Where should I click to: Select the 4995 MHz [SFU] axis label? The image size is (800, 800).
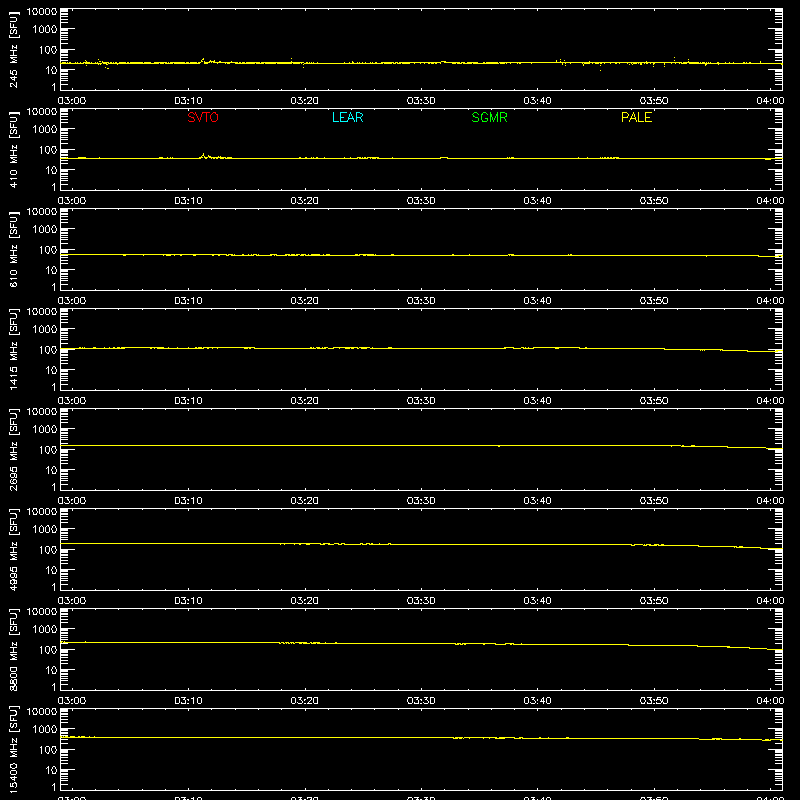(13, 549)
